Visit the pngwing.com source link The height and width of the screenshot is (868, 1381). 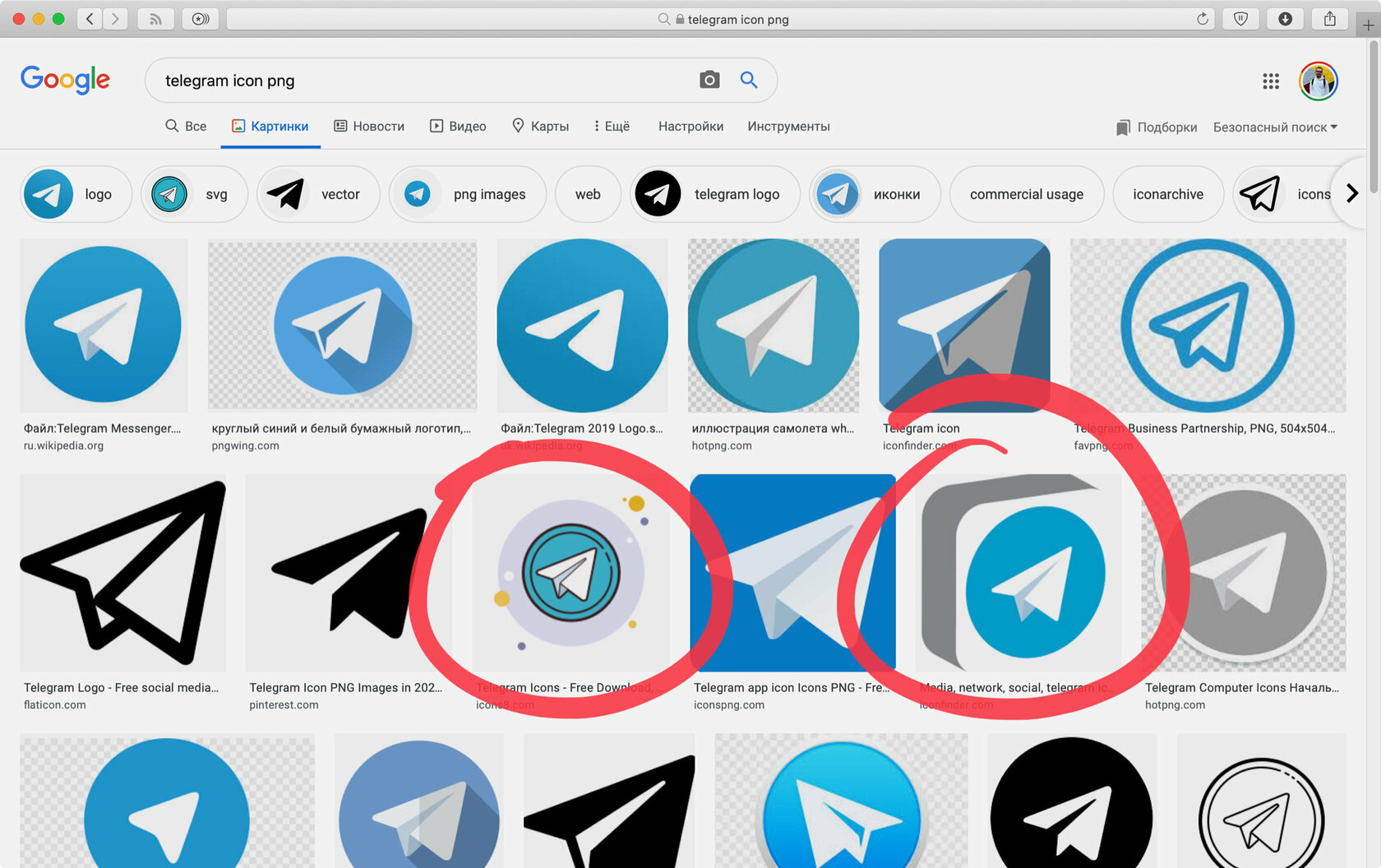pos(245,446)
